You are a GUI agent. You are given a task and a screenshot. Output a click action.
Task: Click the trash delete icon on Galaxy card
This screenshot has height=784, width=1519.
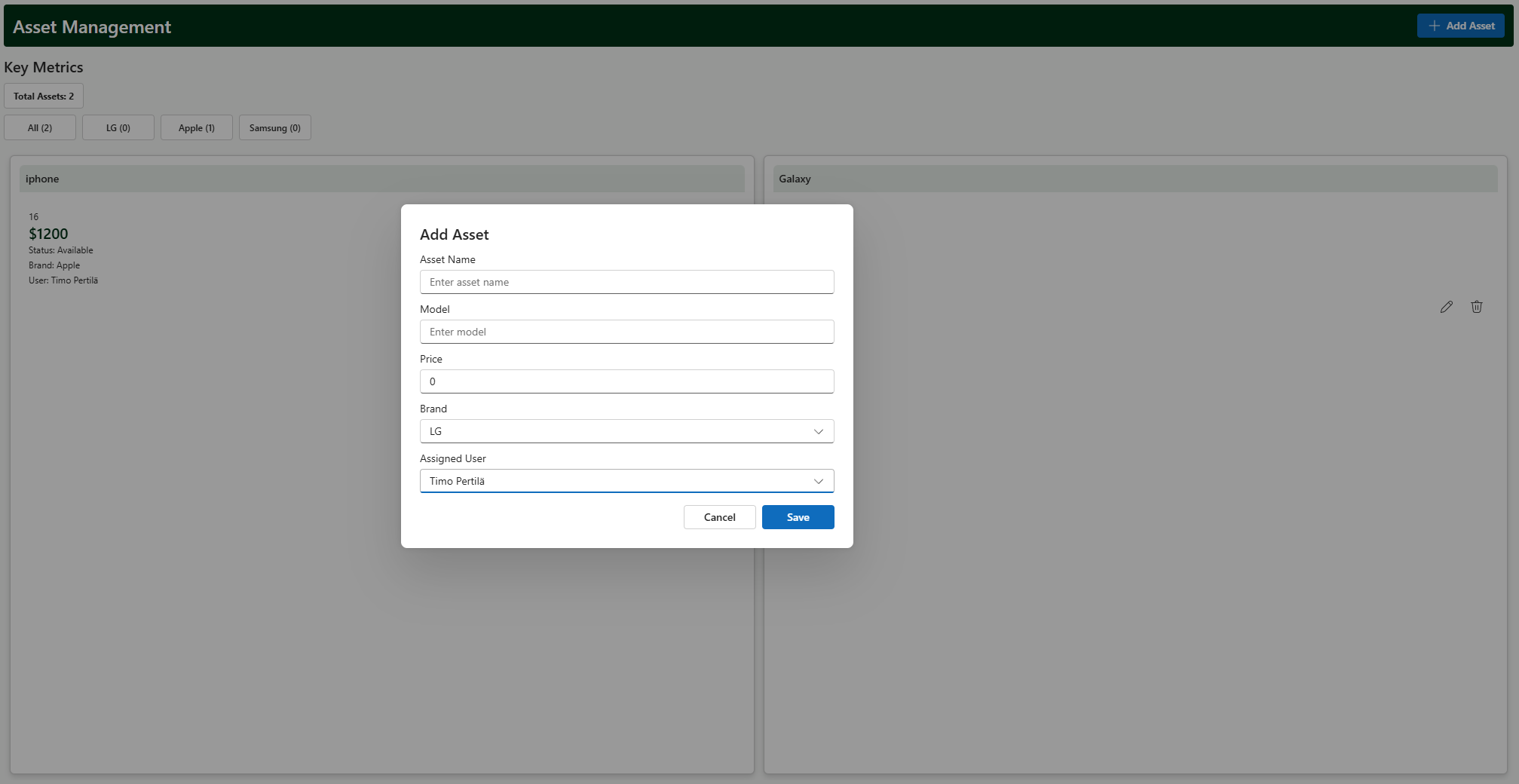click(1476, 307)
